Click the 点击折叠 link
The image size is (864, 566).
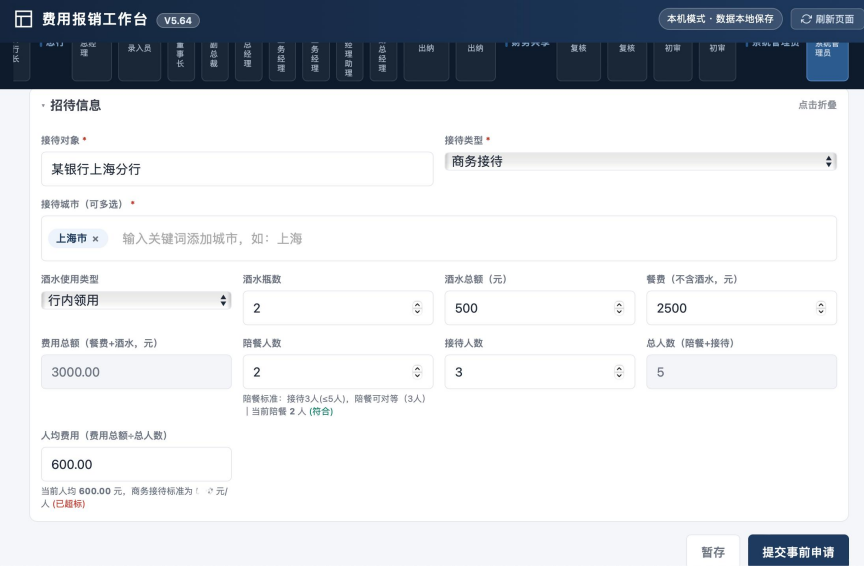coord(817,105)
